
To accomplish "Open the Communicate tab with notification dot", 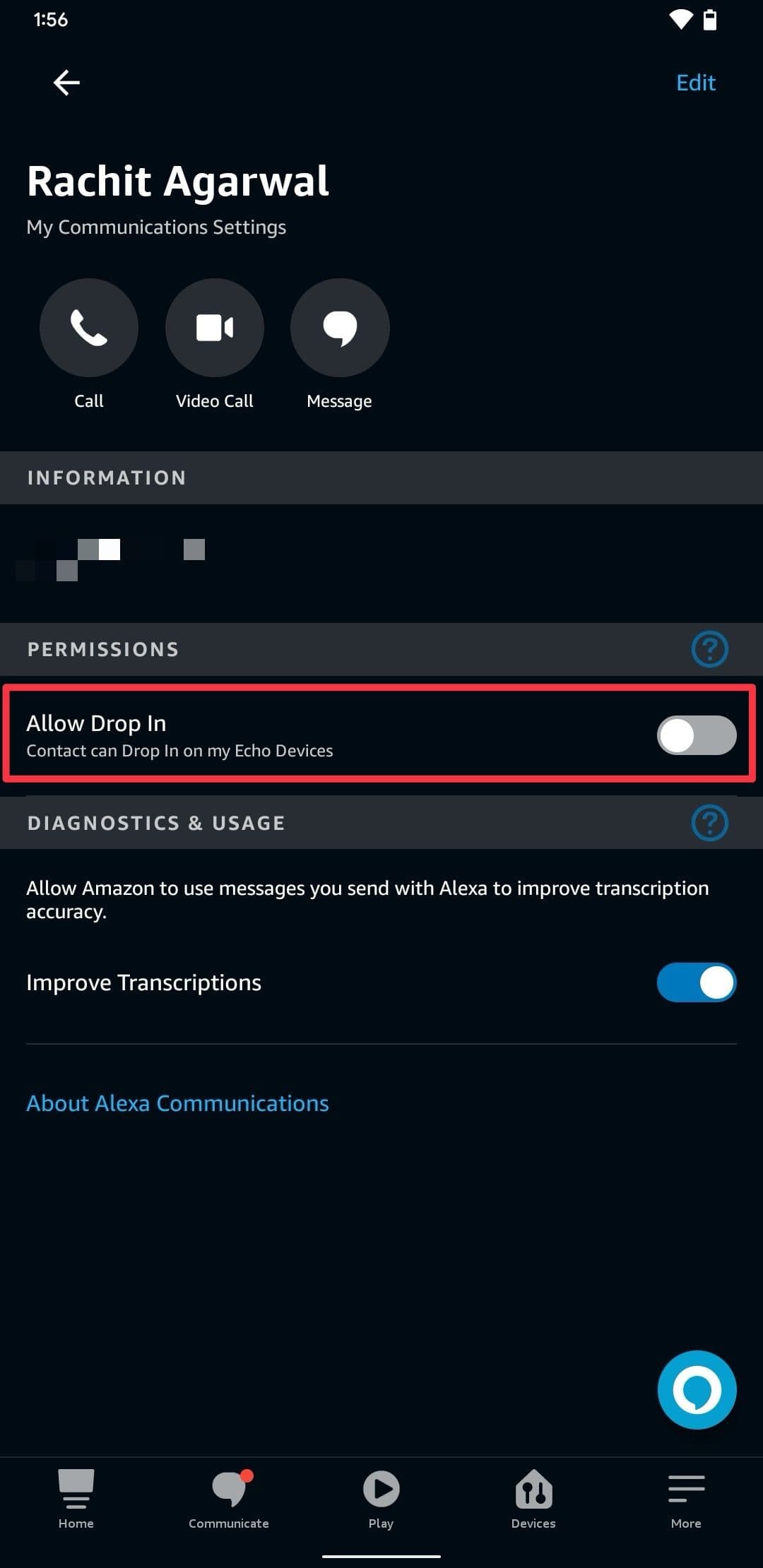I will point(229,1504).
